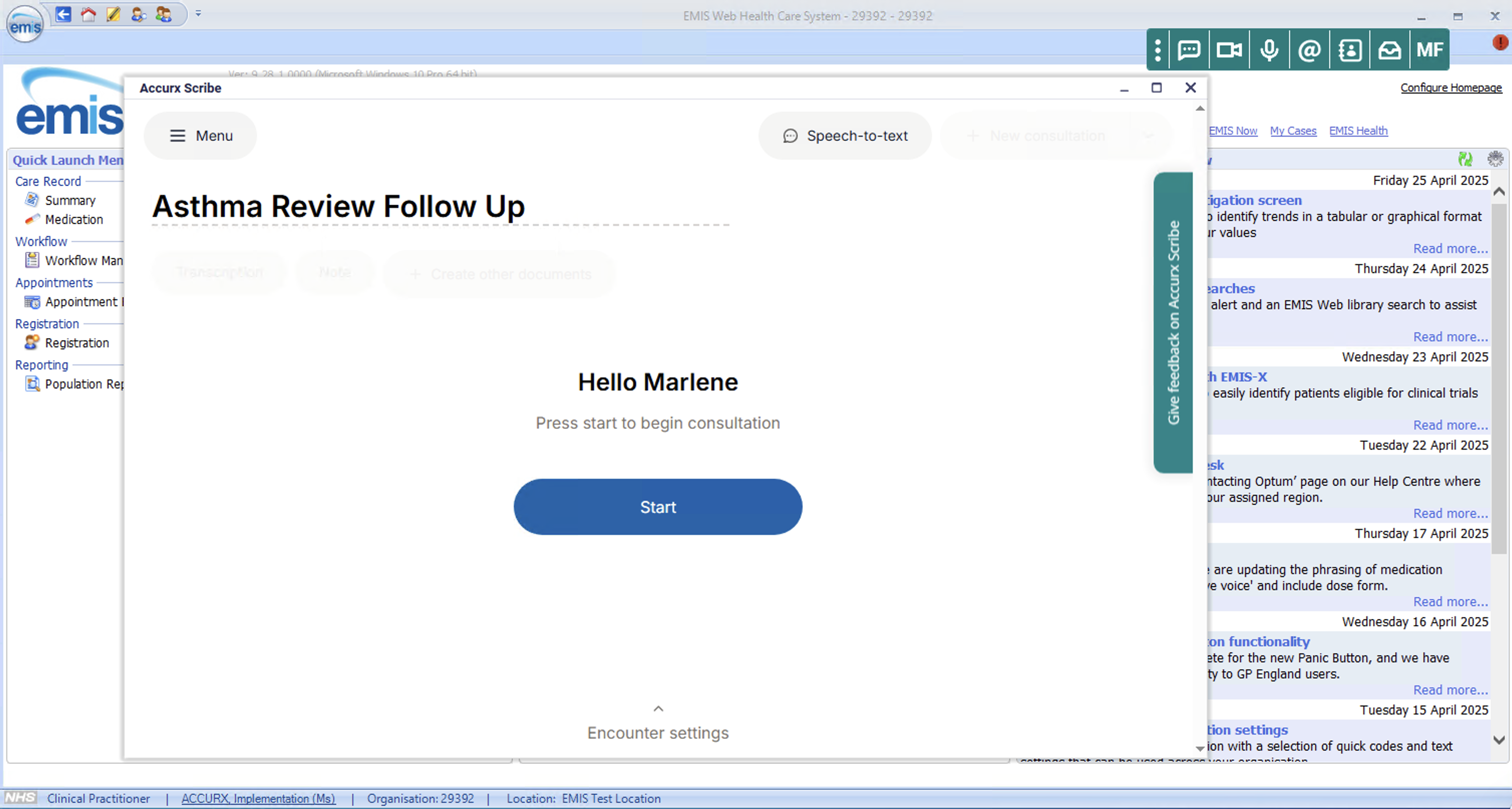The image size is (1512, 809).
Task: Click Read more under Thursday 17 April 2025
Action: 1450,602
